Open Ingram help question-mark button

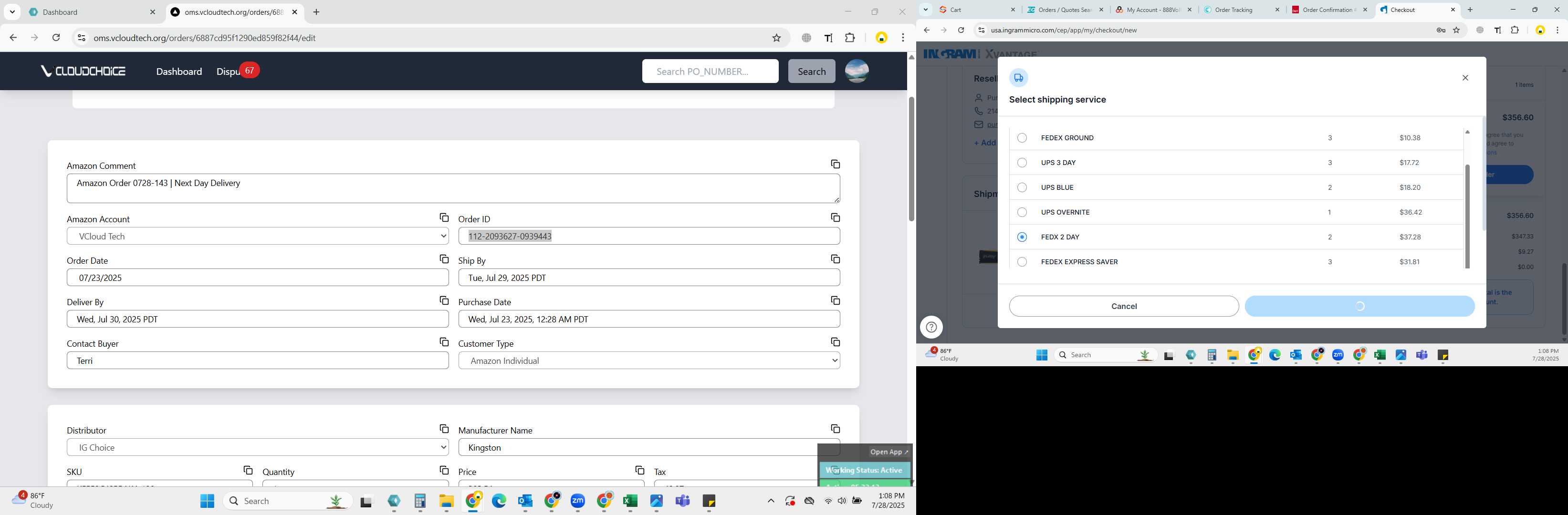coord(930,327)
